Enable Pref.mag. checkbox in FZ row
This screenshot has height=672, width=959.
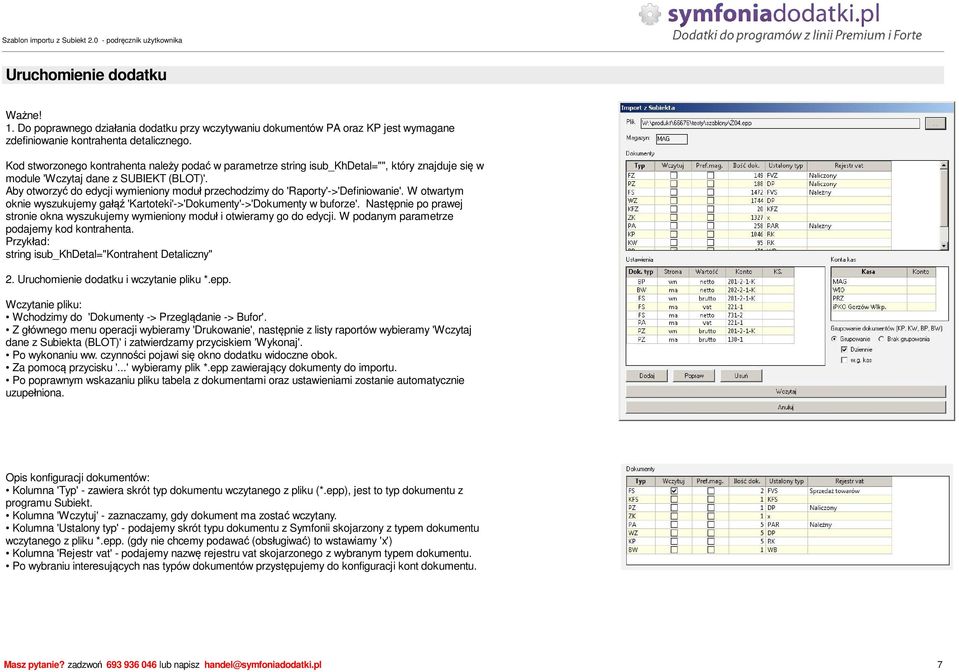point(710,175)
